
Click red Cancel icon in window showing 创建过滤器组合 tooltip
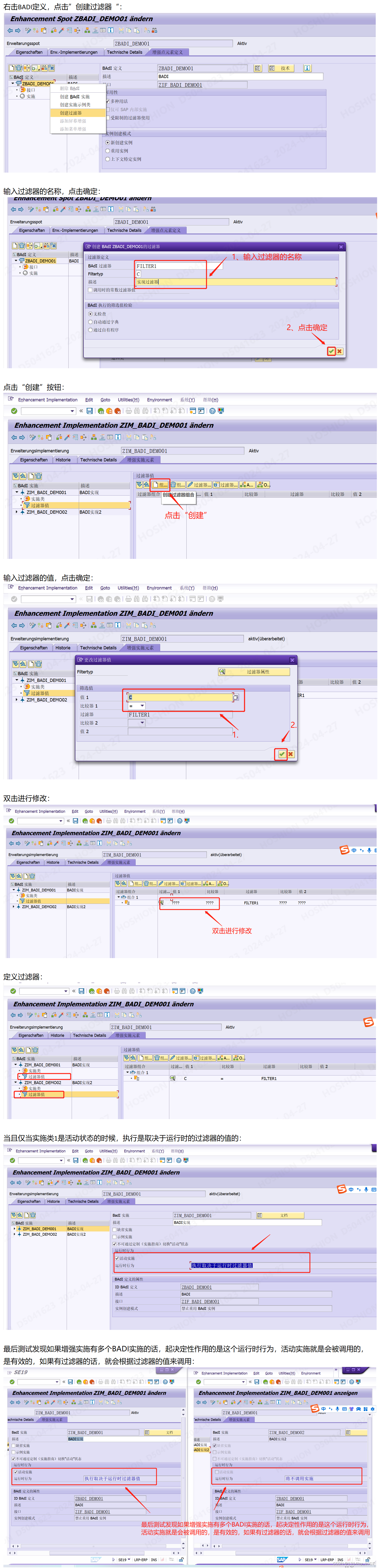point(118,411)
